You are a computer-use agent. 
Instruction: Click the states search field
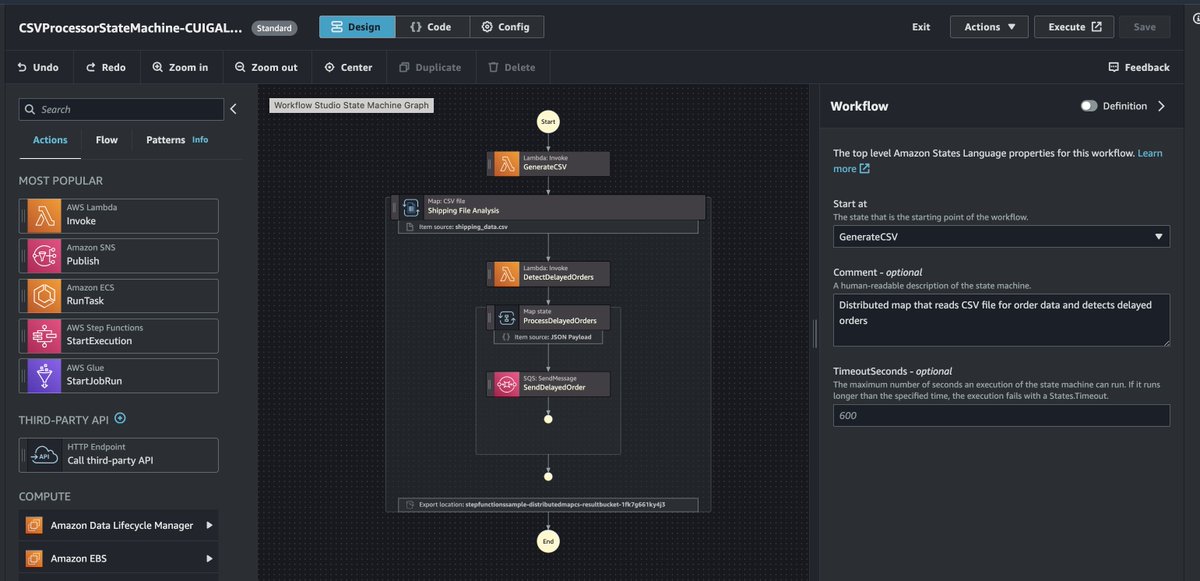pos(121,109)
